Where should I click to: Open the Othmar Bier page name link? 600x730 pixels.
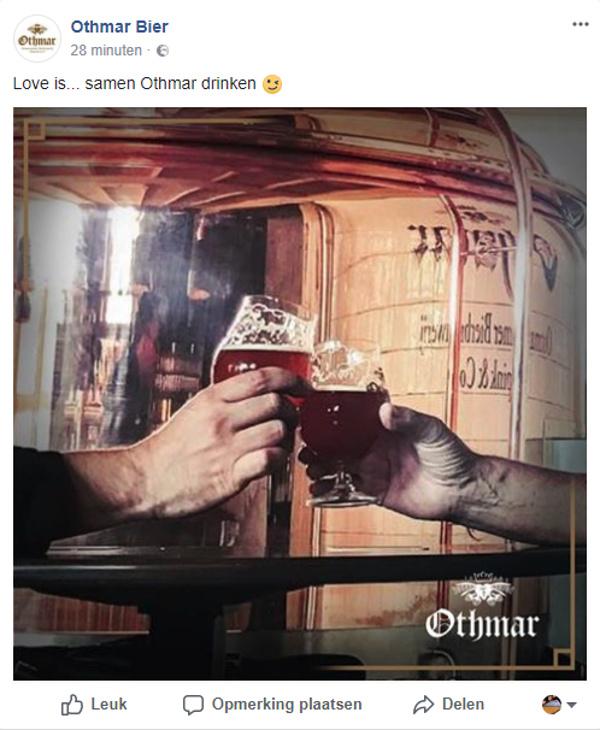[x=119, y=27]
